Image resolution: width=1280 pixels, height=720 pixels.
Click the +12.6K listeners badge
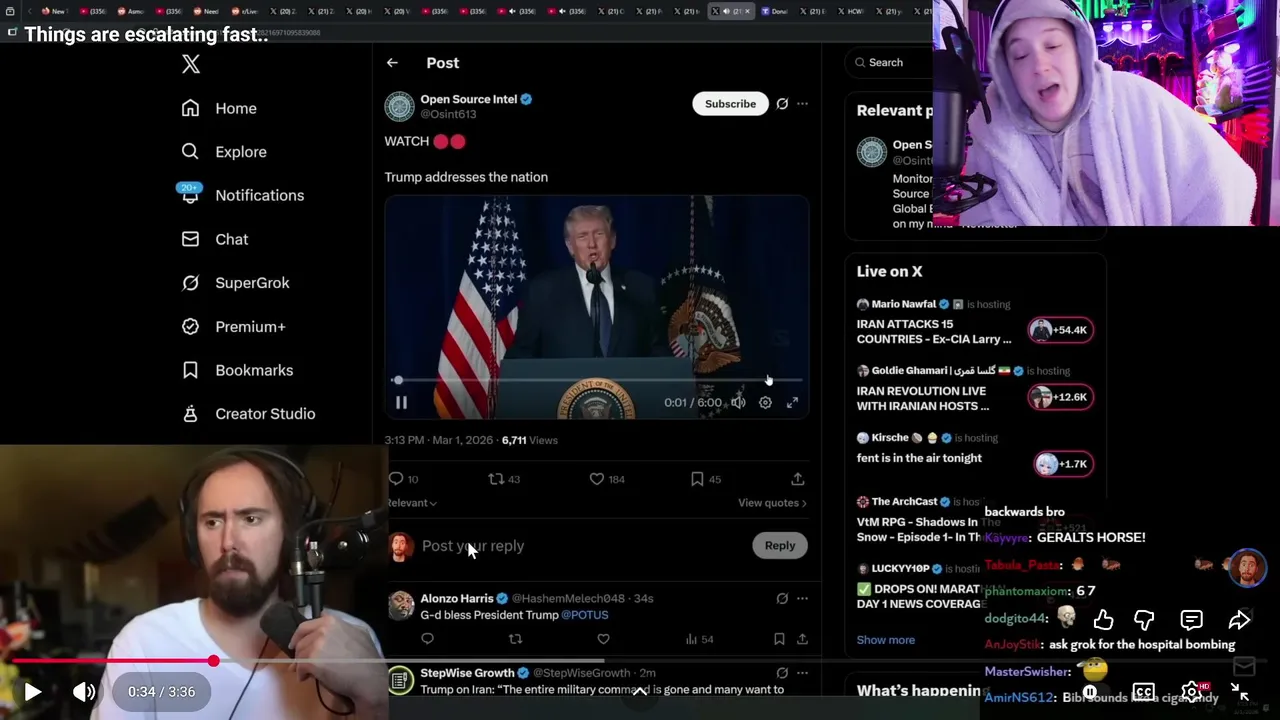click(1061, 397)
